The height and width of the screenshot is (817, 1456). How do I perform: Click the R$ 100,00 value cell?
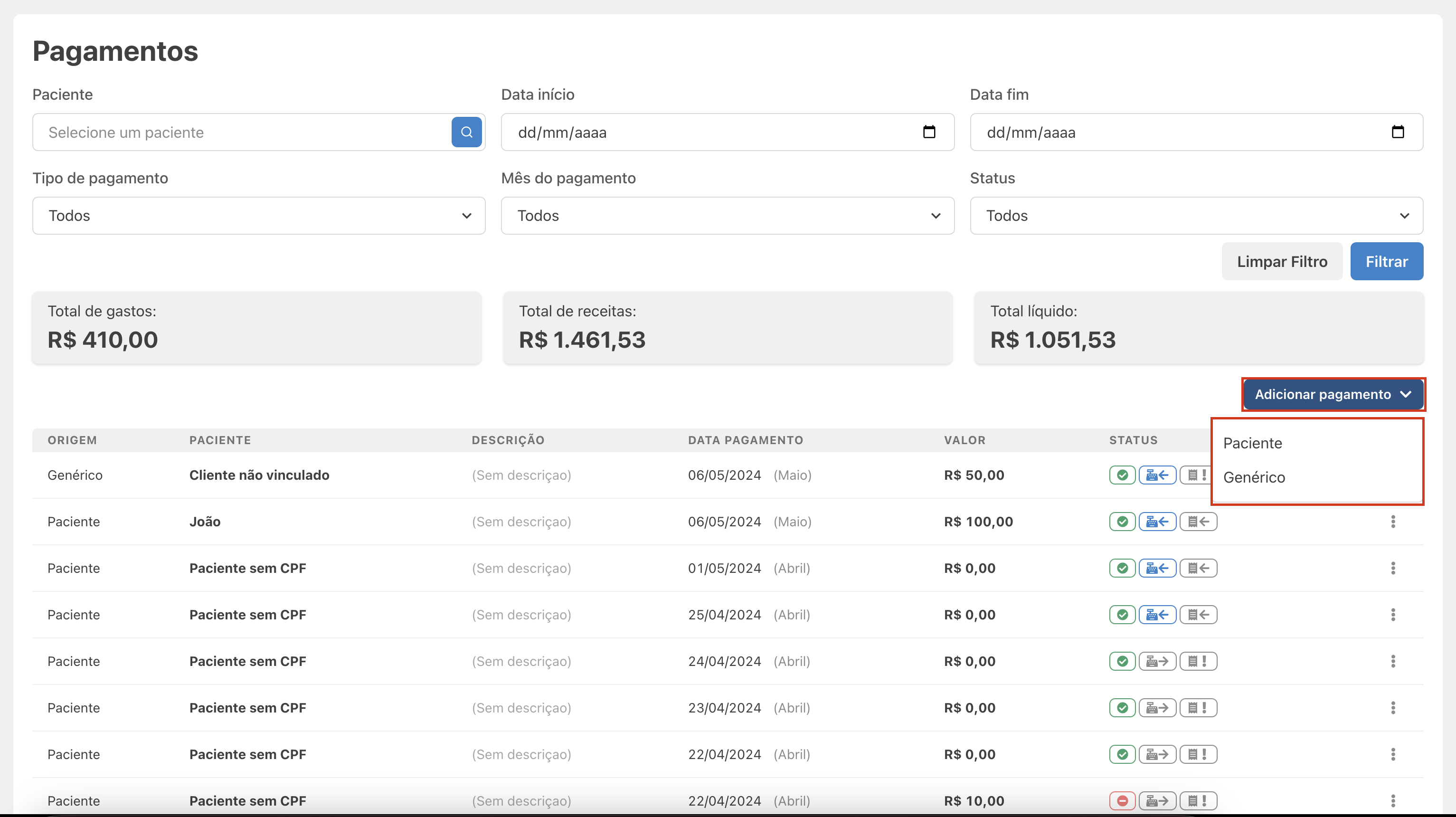(x=978, y=521)
